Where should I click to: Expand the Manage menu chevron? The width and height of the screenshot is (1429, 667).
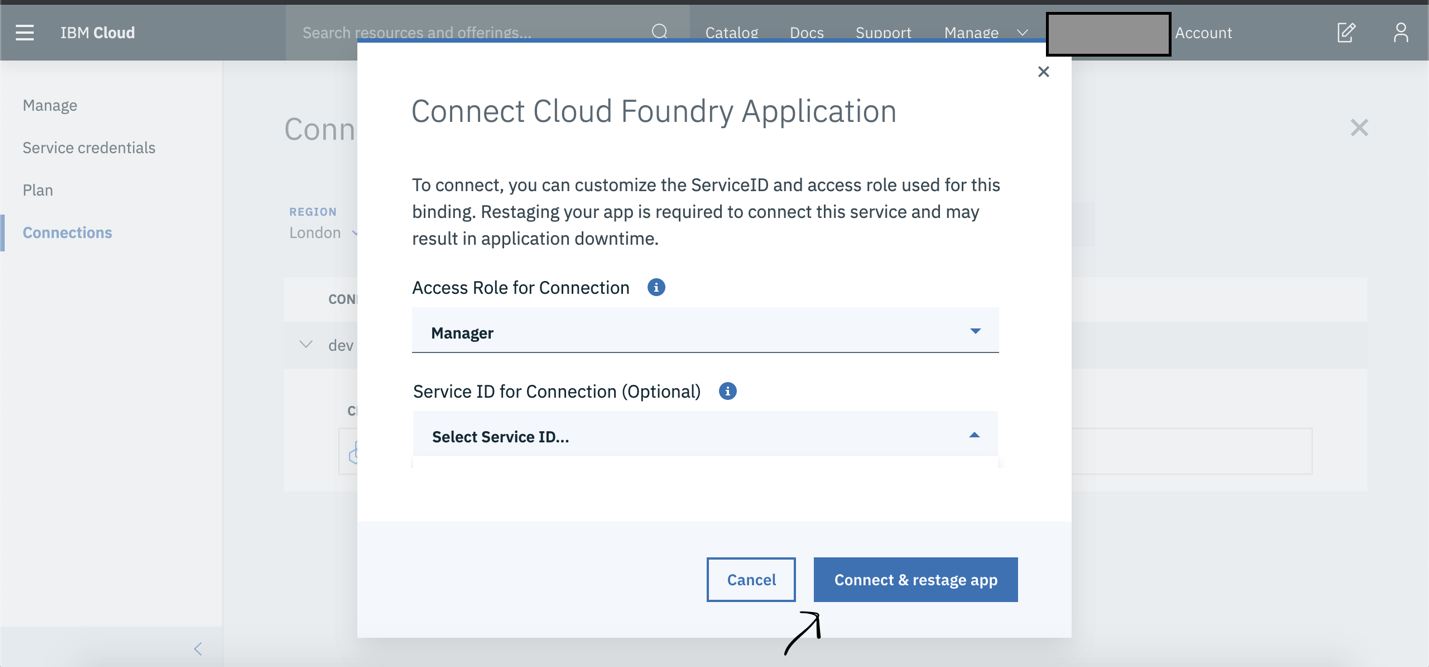tap(1022, 33)
